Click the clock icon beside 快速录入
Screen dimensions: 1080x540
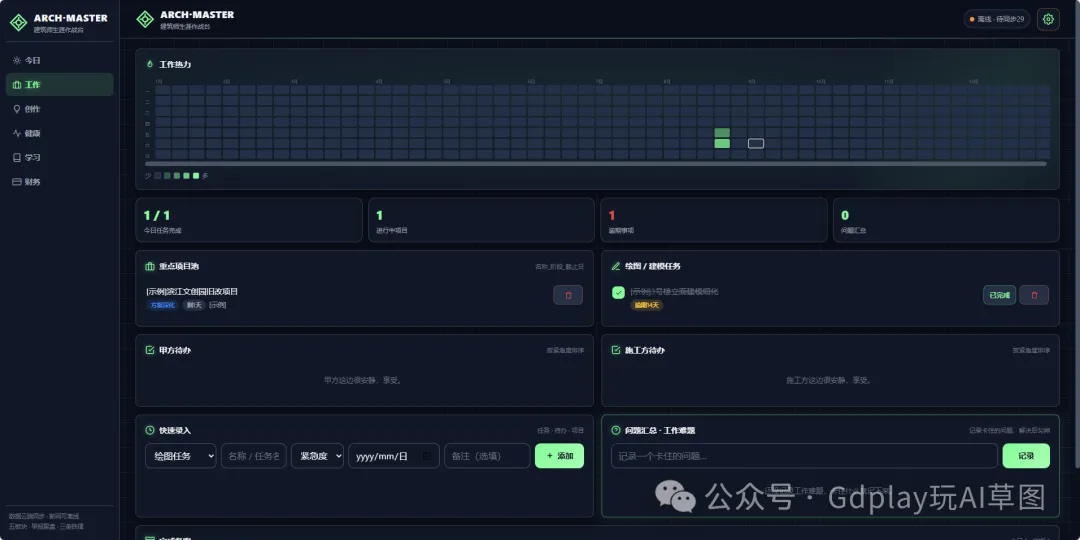pos(149,430)
